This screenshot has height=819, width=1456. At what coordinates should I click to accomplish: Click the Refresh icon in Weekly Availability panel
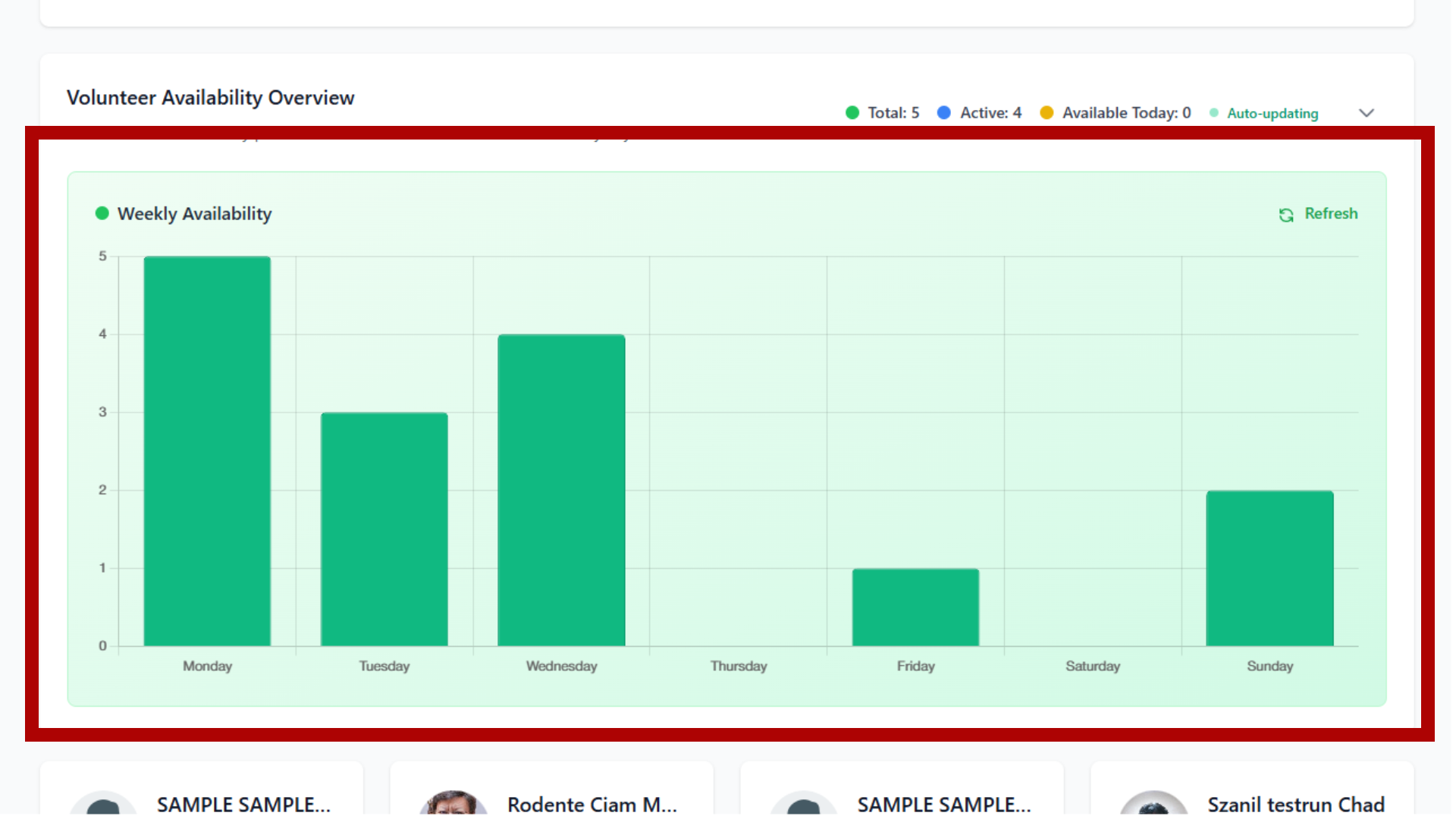pyautogui.click(x=1286, y=215)
